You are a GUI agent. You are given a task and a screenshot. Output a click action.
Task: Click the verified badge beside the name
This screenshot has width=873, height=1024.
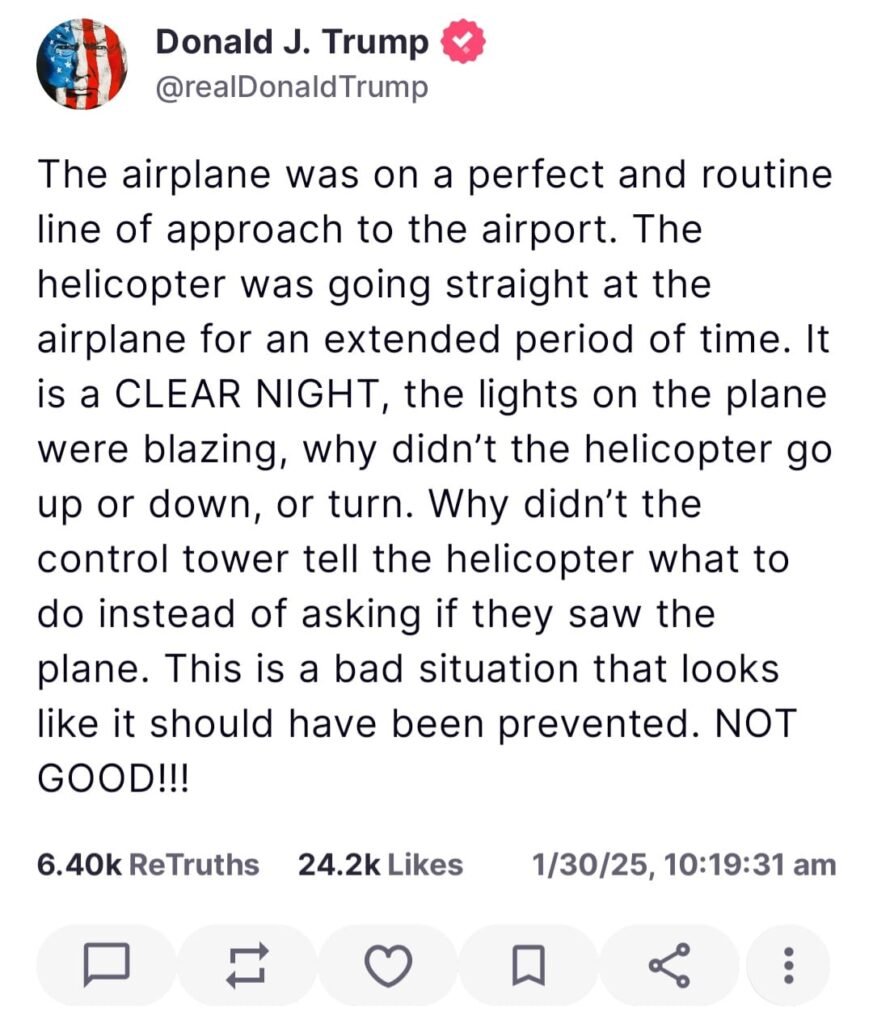pos(463,43)
